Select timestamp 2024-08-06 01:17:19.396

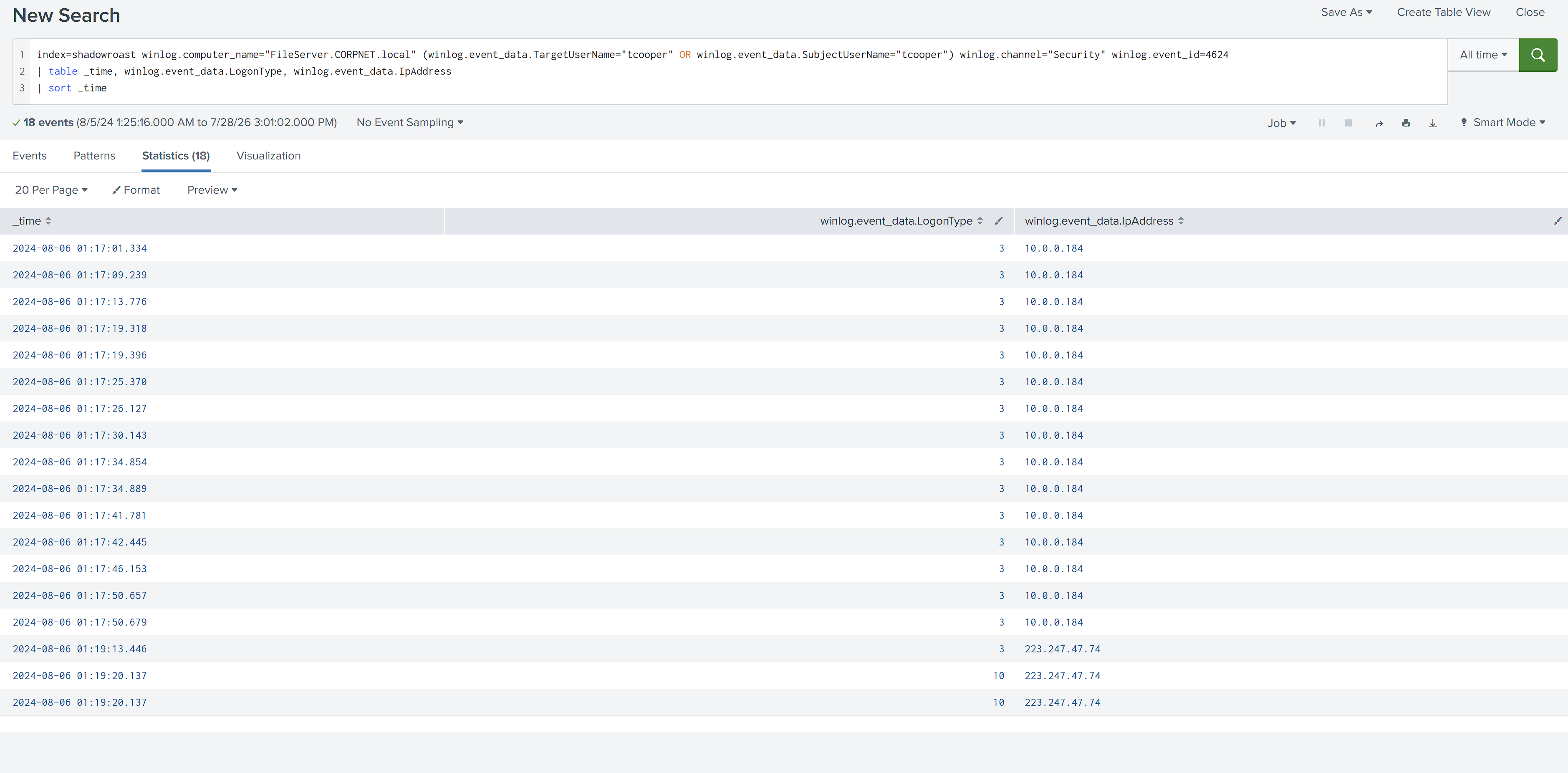[x=80, y=356]
